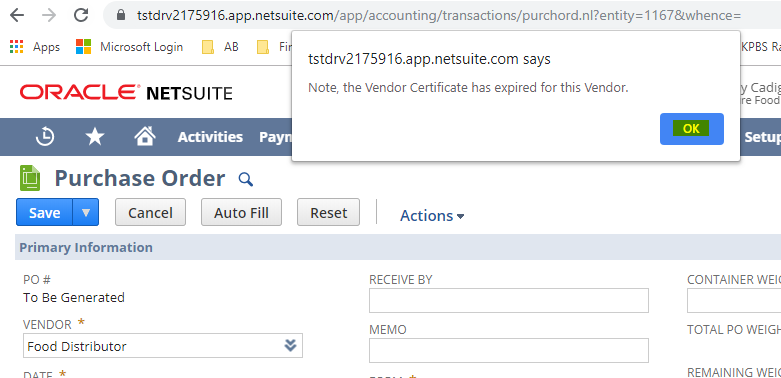Screen dimensions: 781x378
Task: Click the green Purchase Order record icon
Action: coord(30,178)
